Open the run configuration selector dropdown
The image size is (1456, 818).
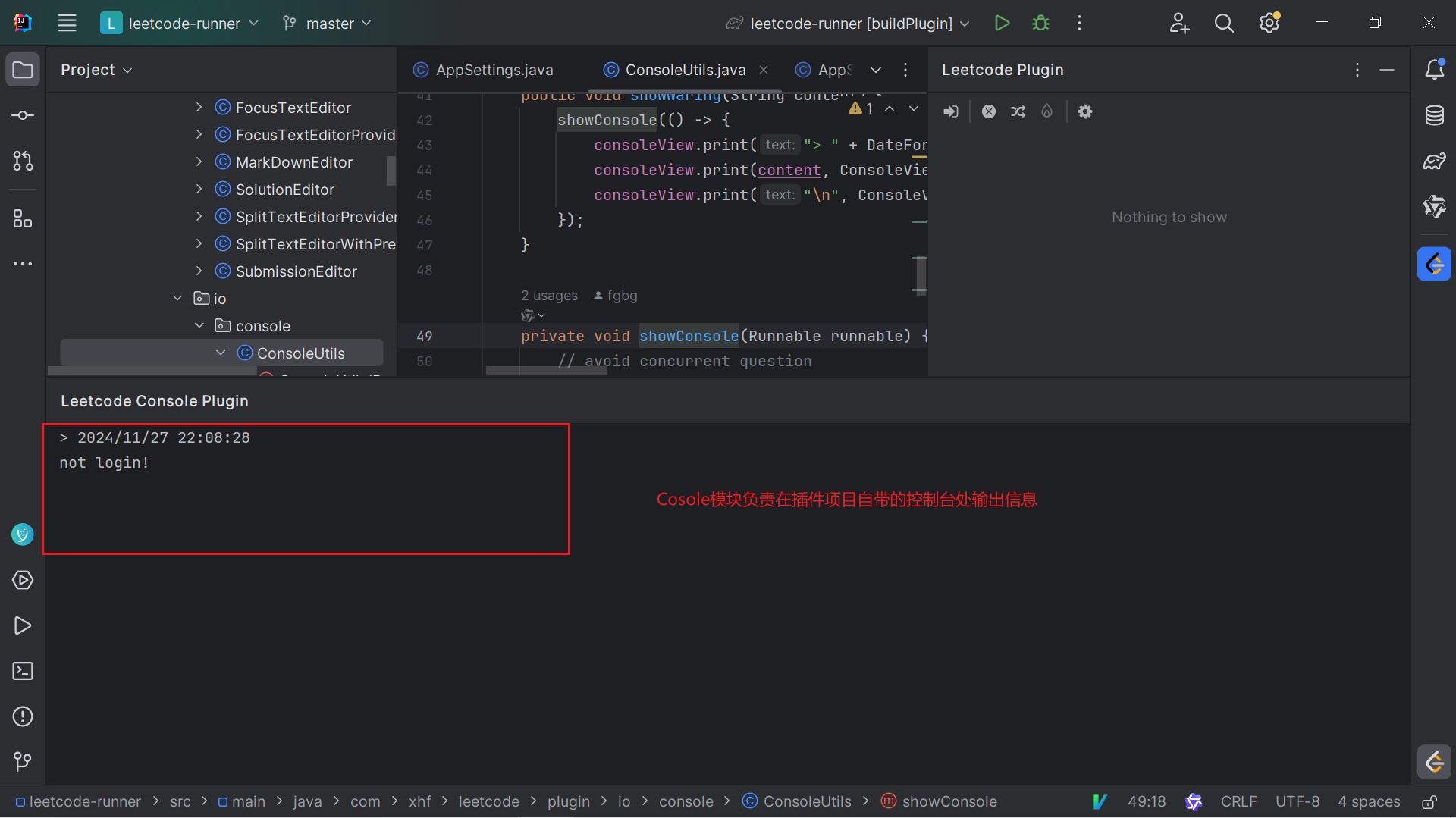pyautogui.click(x=848, y=23)
